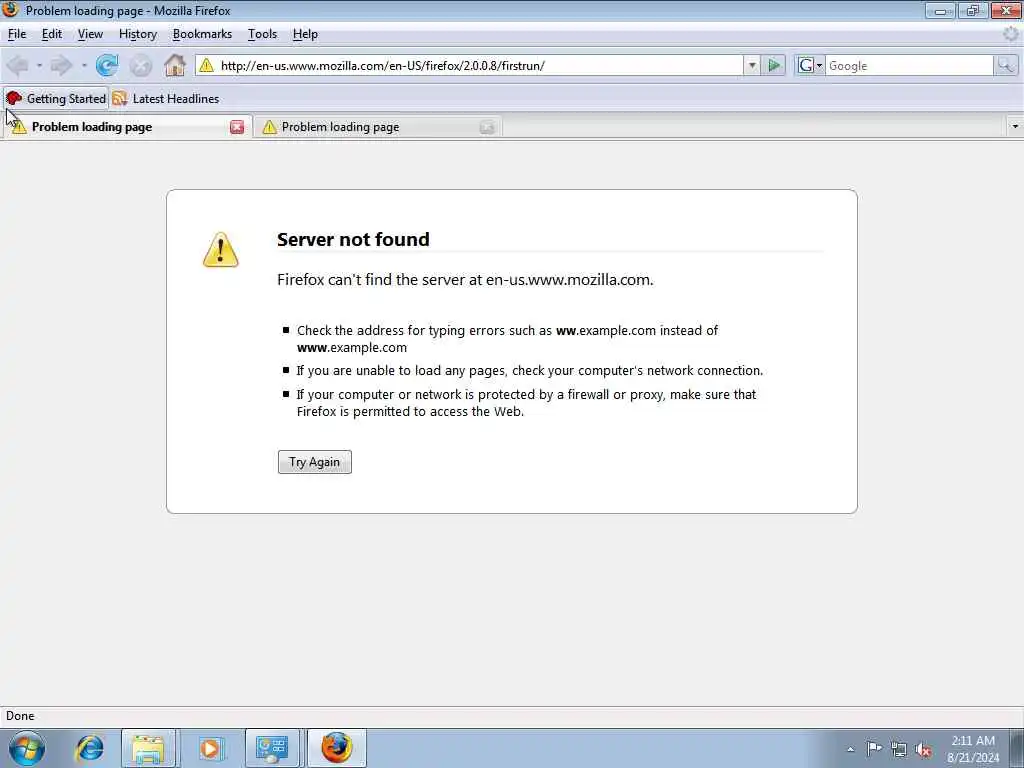Open Windows Explorer folder taskbar icon

tap(148, 748)
